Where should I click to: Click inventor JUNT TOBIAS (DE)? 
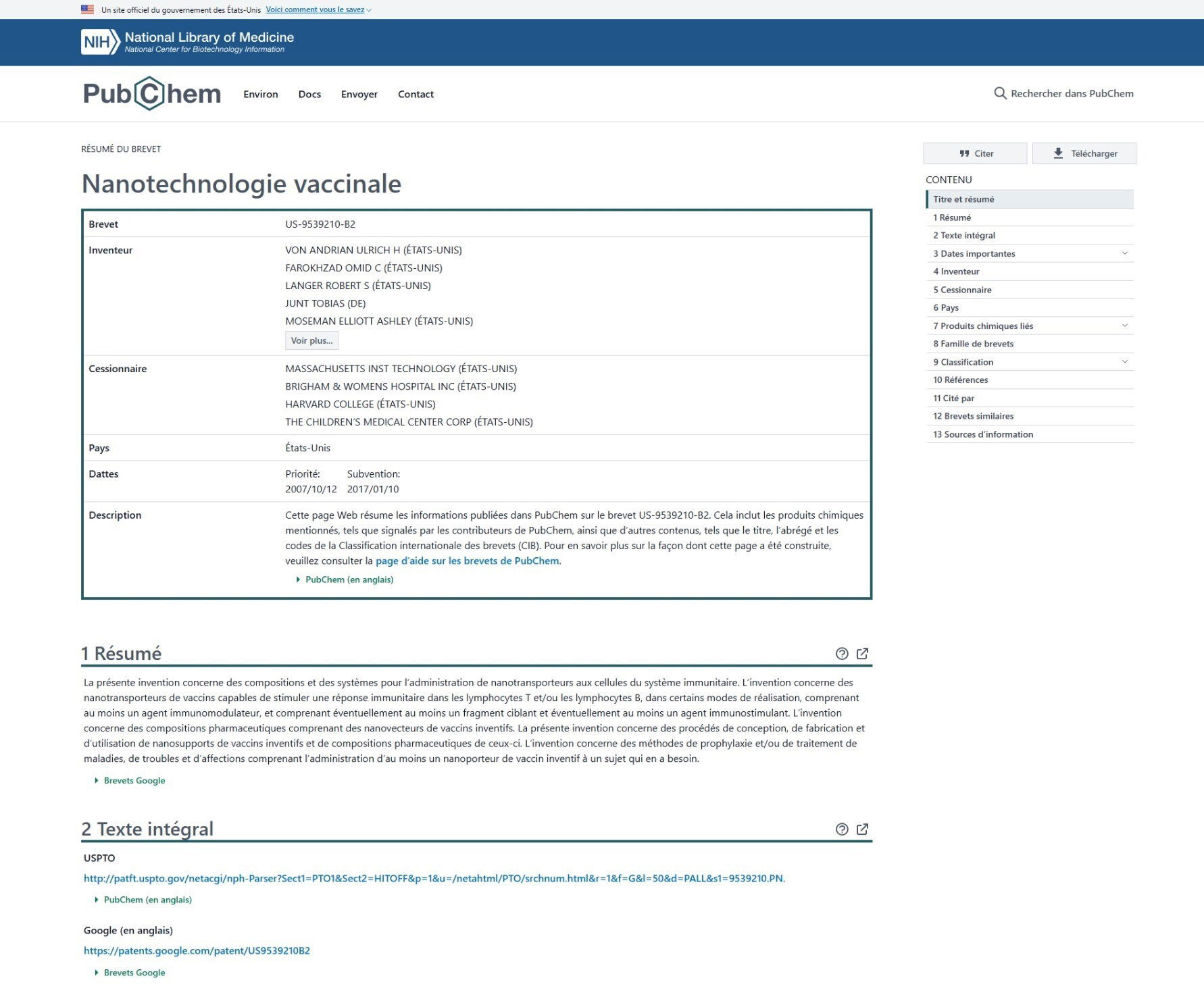326,303
